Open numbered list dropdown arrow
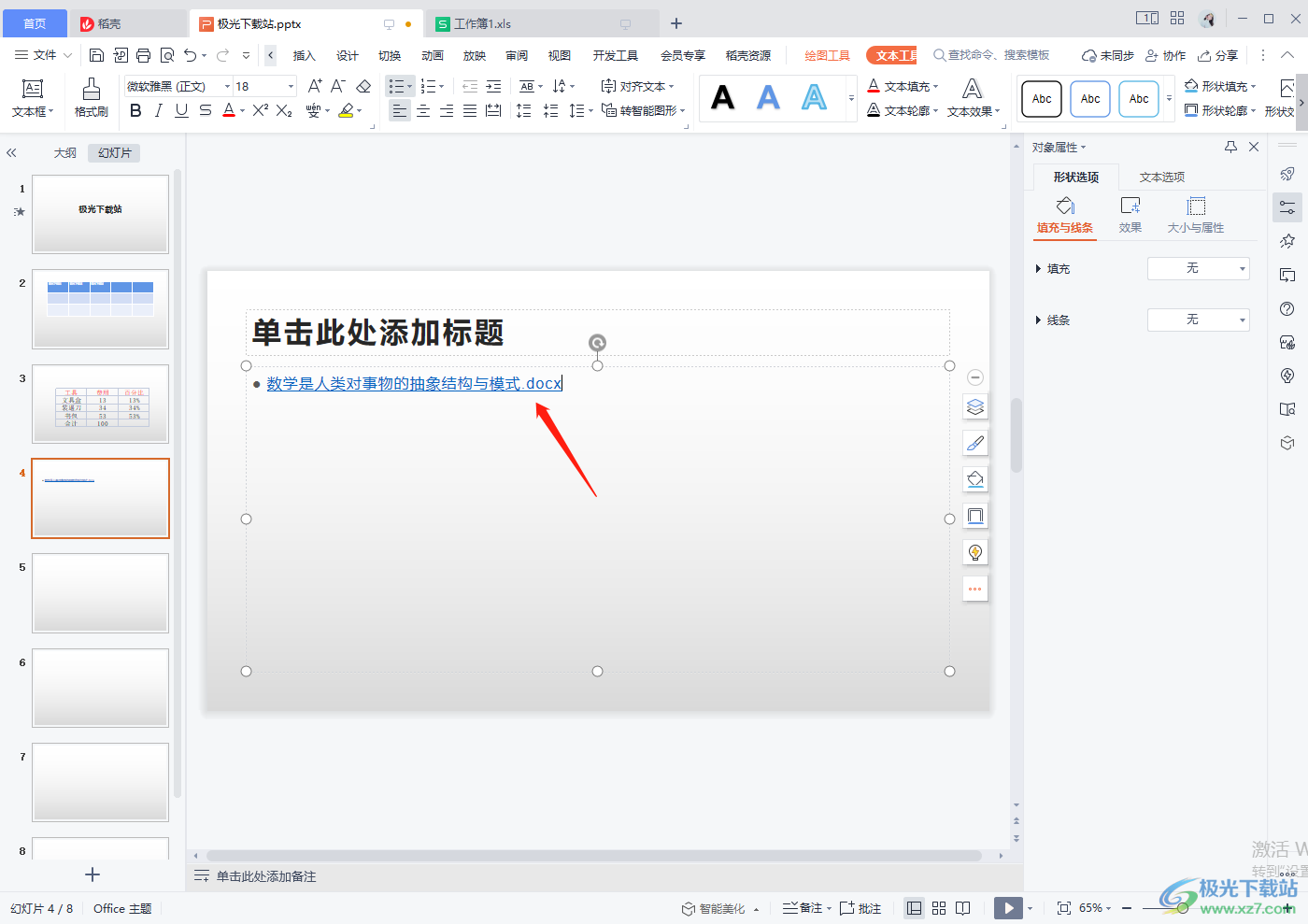Viewport: 1308px width, 924px height. 442,87
